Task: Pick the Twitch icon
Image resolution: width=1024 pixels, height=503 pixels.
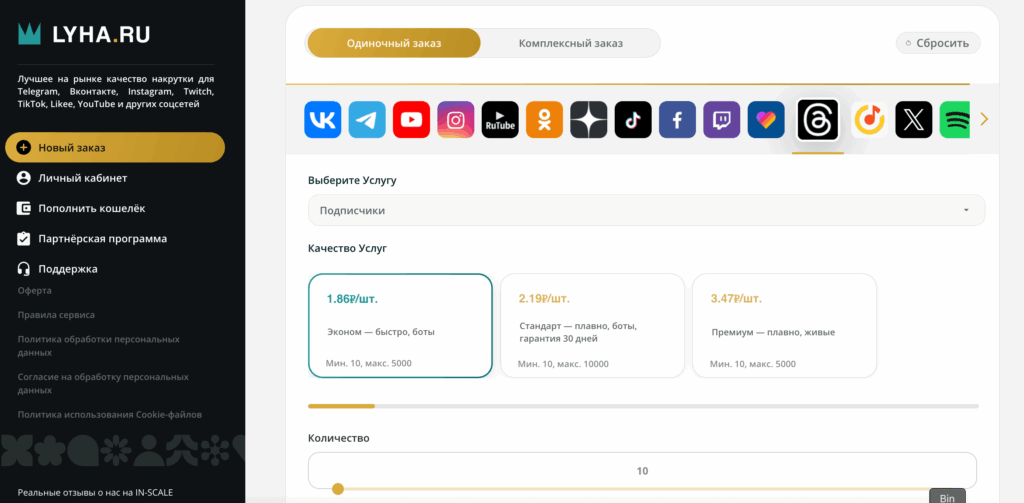Action: coord(722,121)
